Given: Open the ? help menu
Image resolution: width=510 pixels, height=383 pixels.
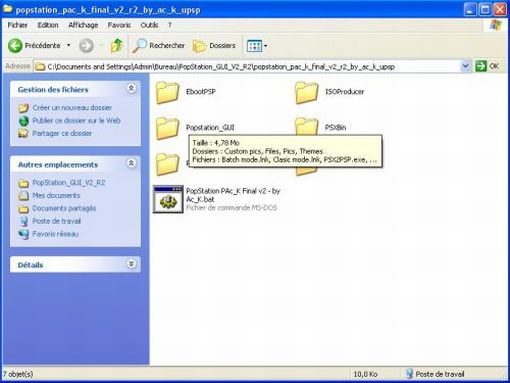Looking at the screenshot, I should point(170,25).
